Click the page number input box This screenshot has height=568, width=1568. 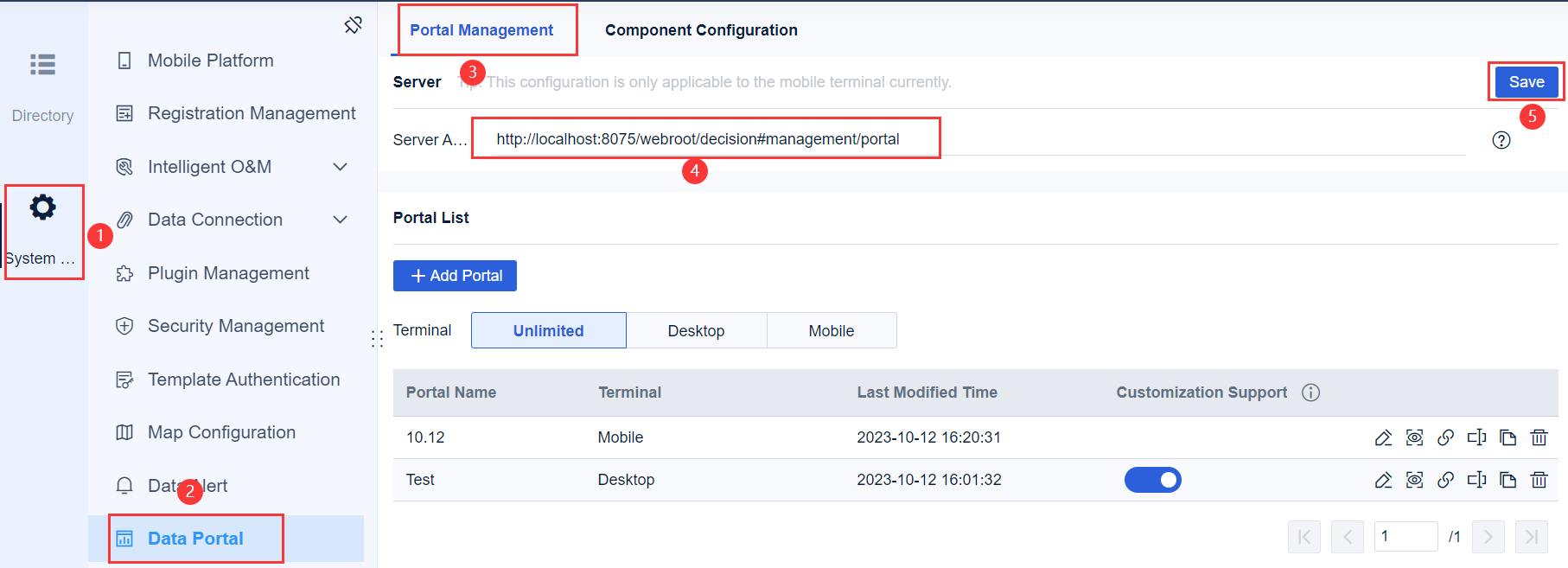1406,537
